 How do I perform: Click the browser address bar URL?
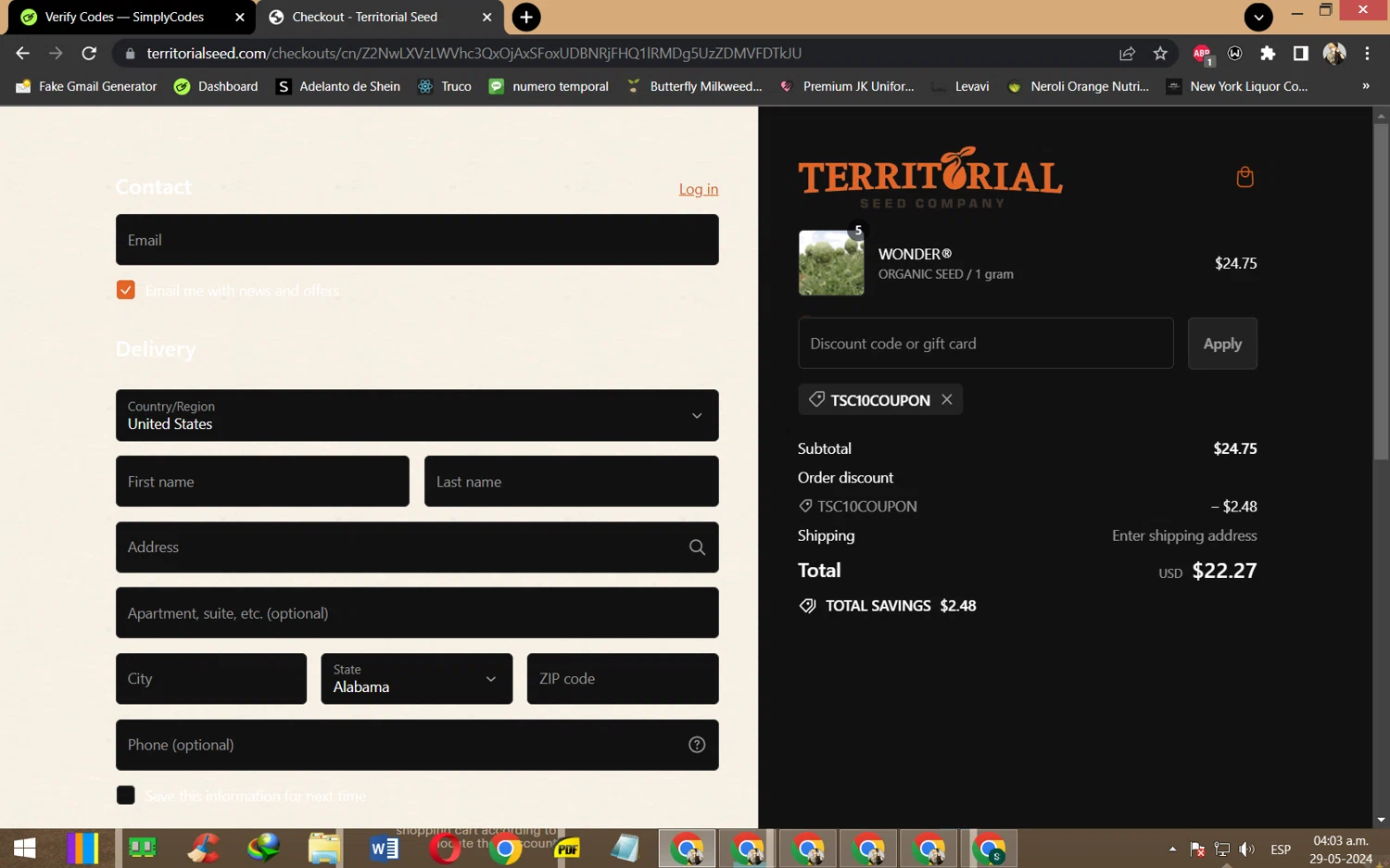pyautogui.click(x=474, y=54)
